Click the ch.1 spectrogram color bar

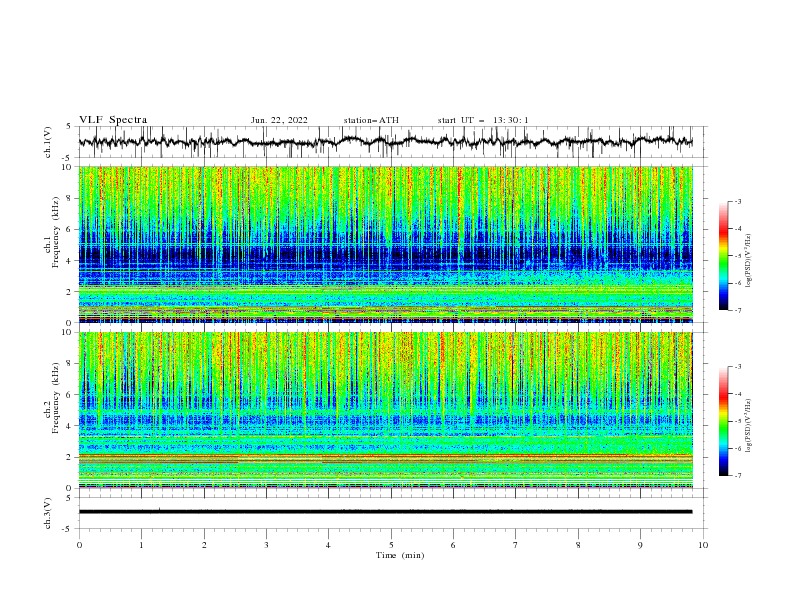coord(723,256)
